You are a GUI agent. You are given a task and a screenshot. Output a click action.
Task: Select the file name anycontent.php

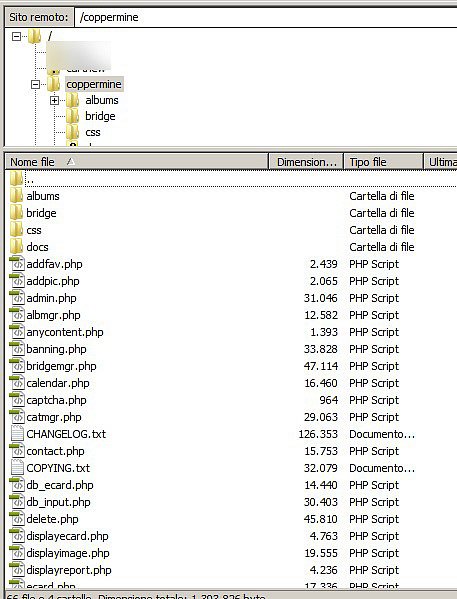point(65,332)
